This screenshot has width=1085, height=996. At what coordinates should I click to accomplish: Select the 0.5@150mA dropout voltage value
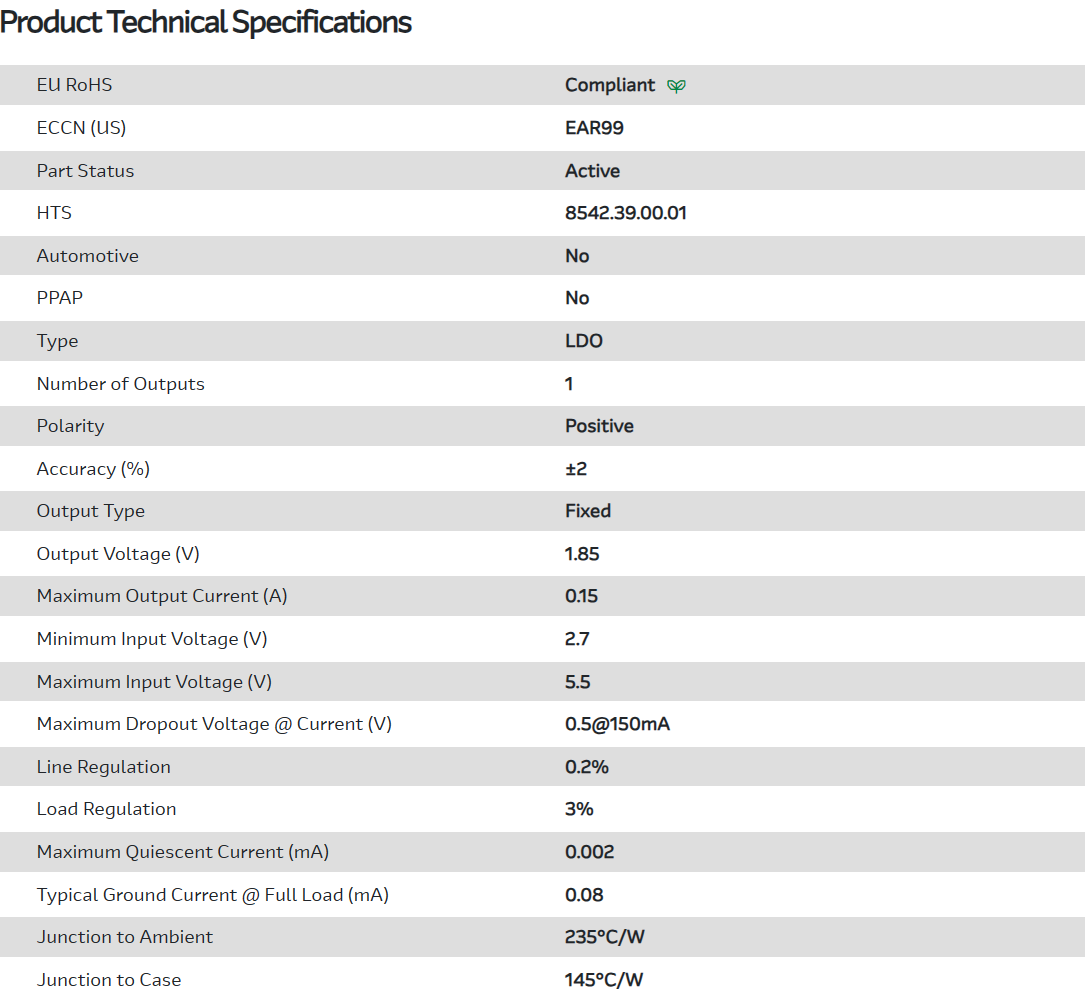click(x=617, y=724)
